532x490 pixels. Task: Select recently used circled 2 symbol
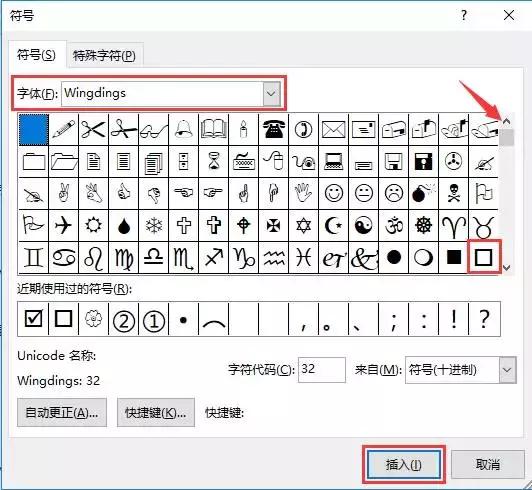tap(124, 319)
